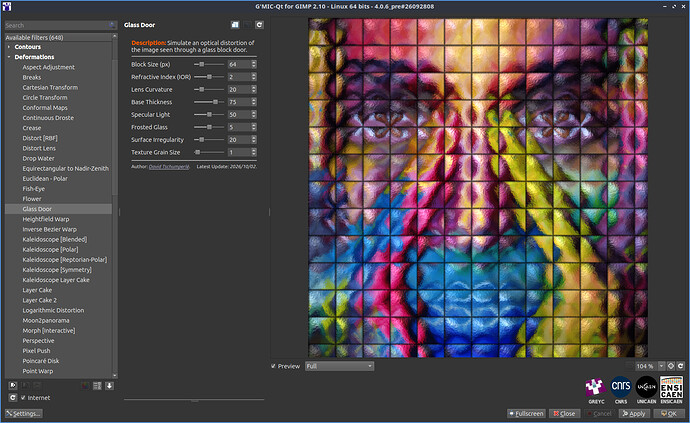690x423 pixels.
Task: Adjust the Specular Light slider
Action: (209, 114)
